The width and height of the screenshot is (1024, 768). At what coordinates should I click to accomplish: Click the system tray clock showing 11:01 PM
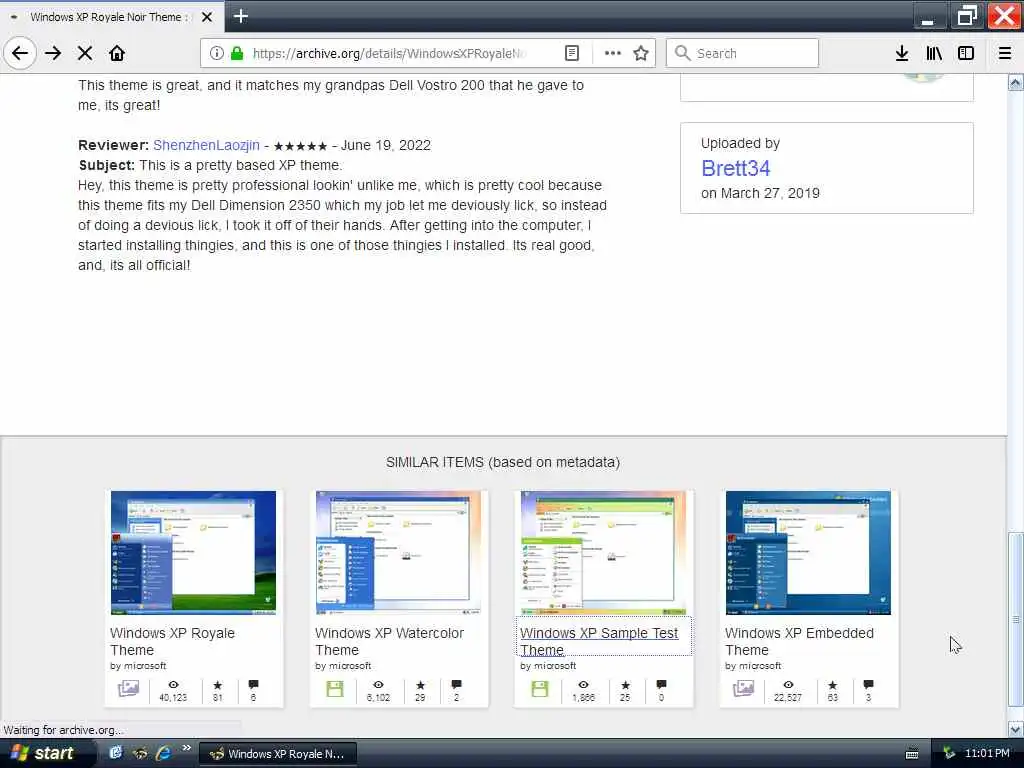[987, 753]
